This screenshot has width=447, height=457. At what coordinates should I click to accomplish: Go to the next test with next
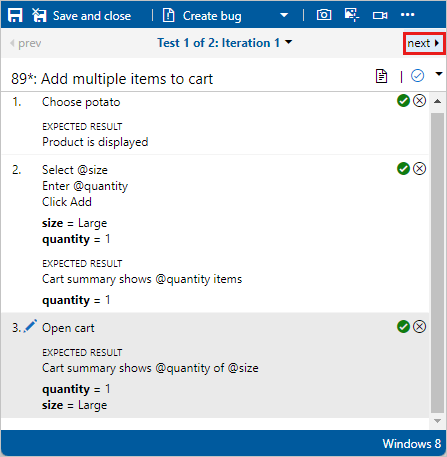coord(423,43)
